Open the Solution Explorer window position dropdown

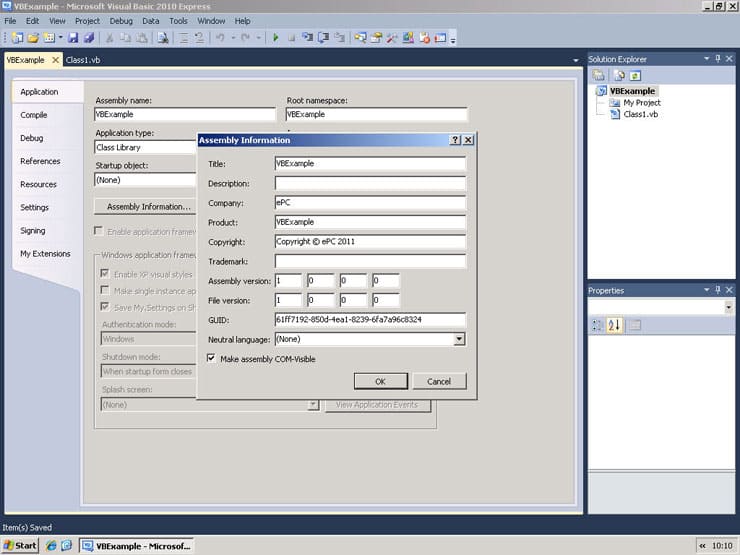tap(707, 59)
